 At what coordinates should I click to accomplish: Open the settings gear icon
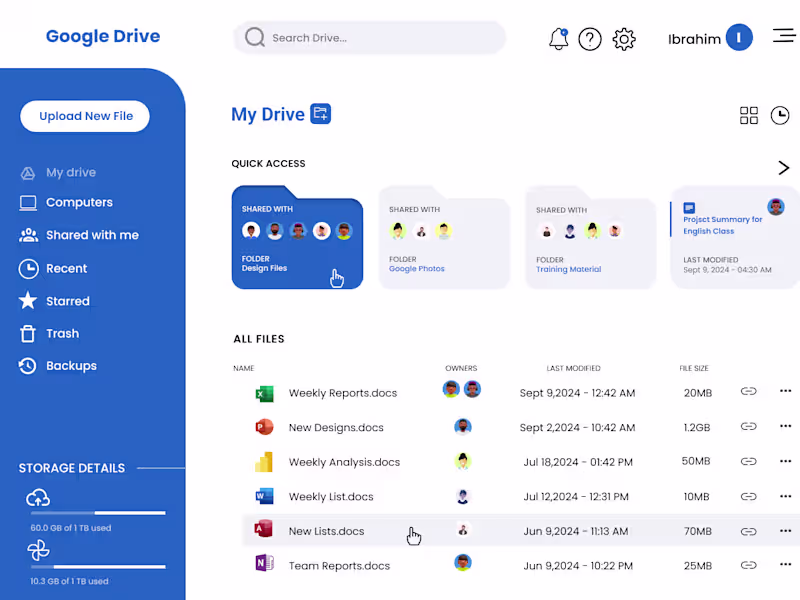tap(624, 39)
